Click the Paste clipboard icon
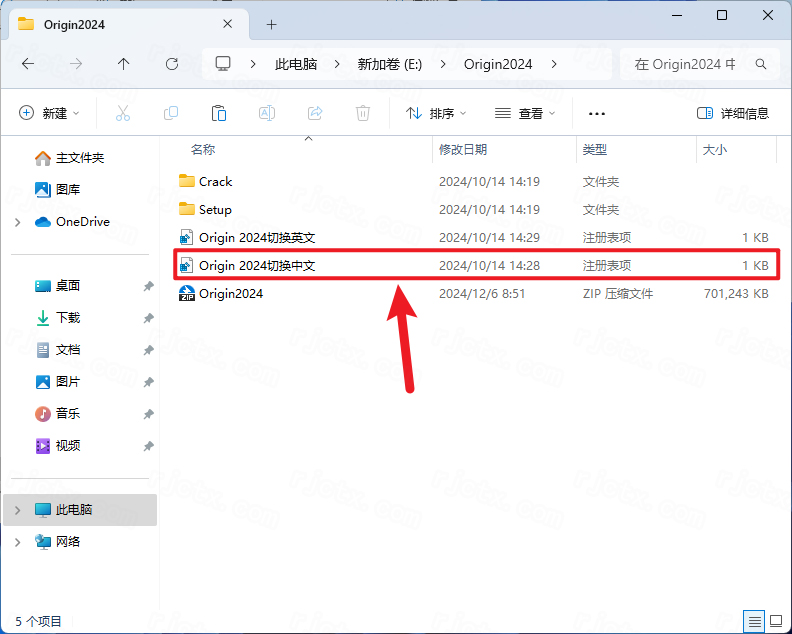The height and width of the screenshot is (634, 792). click(x=219, y=114)
